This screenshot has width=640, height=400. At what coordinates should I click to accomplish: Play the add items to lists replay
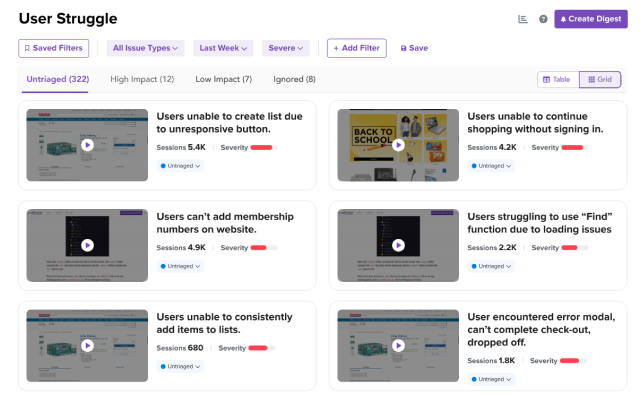point(87,346)
